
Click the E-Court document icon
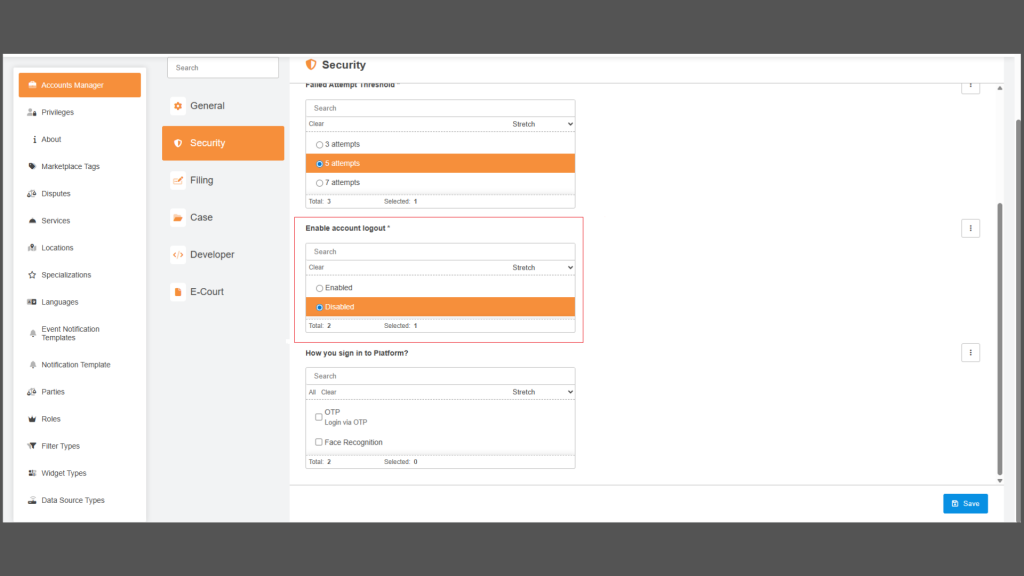pyautogui.click(x=178, y=292)
